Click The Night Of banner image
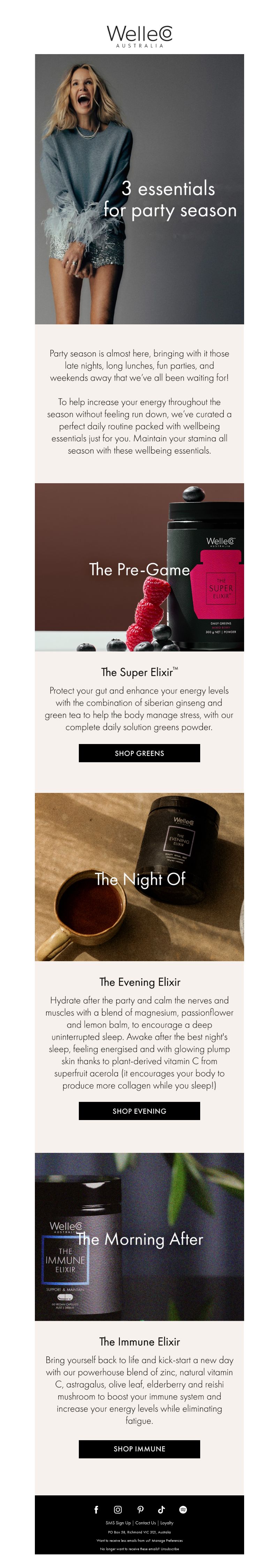Image resolution: width=279 pixels, height=1568 pixels. [139, 876]
